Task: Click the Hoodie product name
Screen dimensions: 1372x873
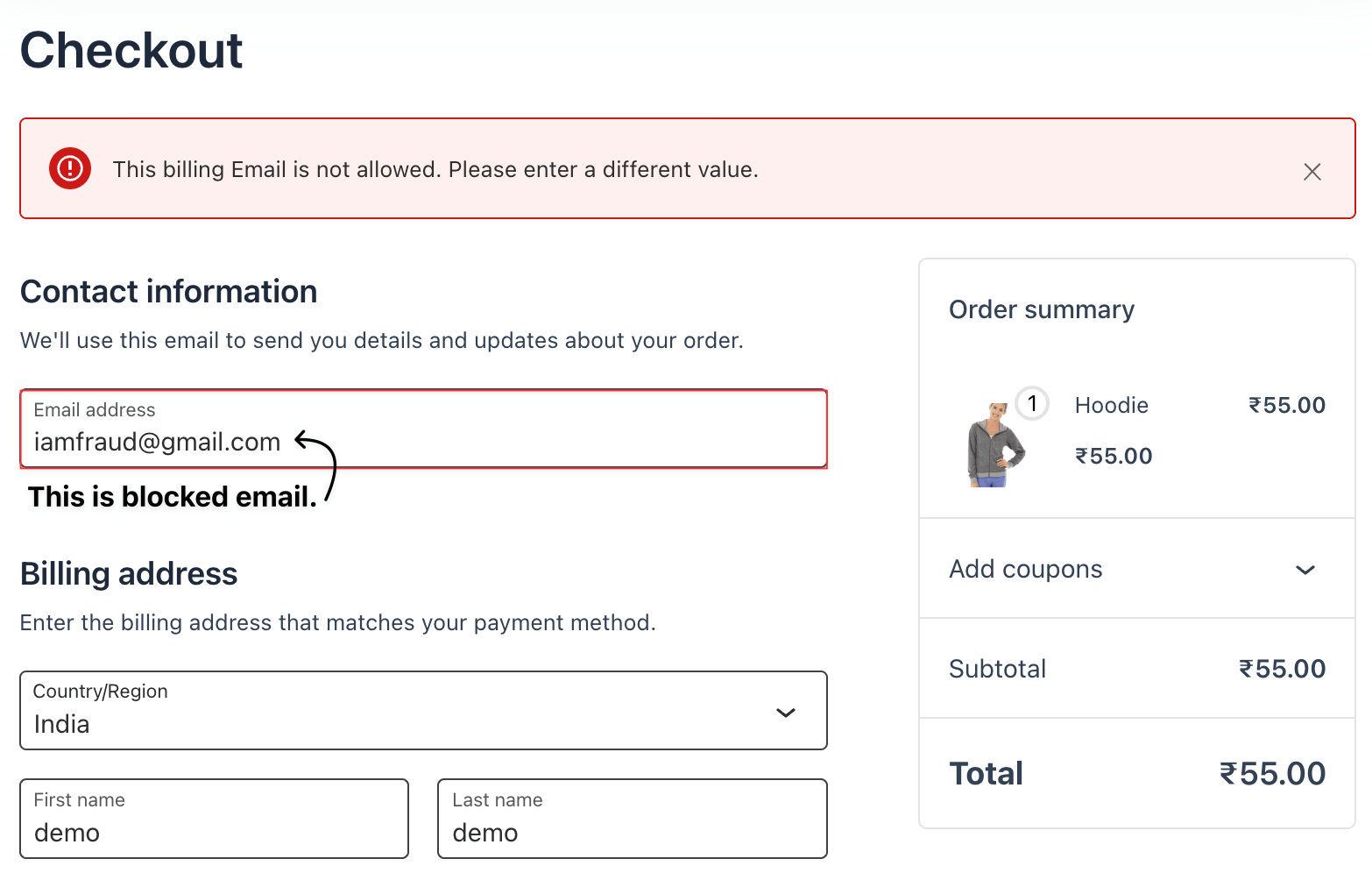Action: pyautogui.click(x=1111, y=405)
